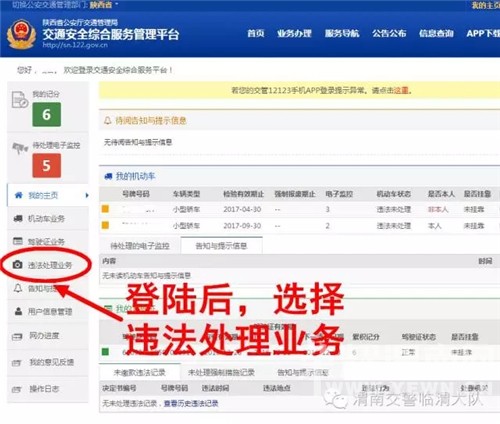
Task: Click the red pending count 5
Action: click(47, 166)
